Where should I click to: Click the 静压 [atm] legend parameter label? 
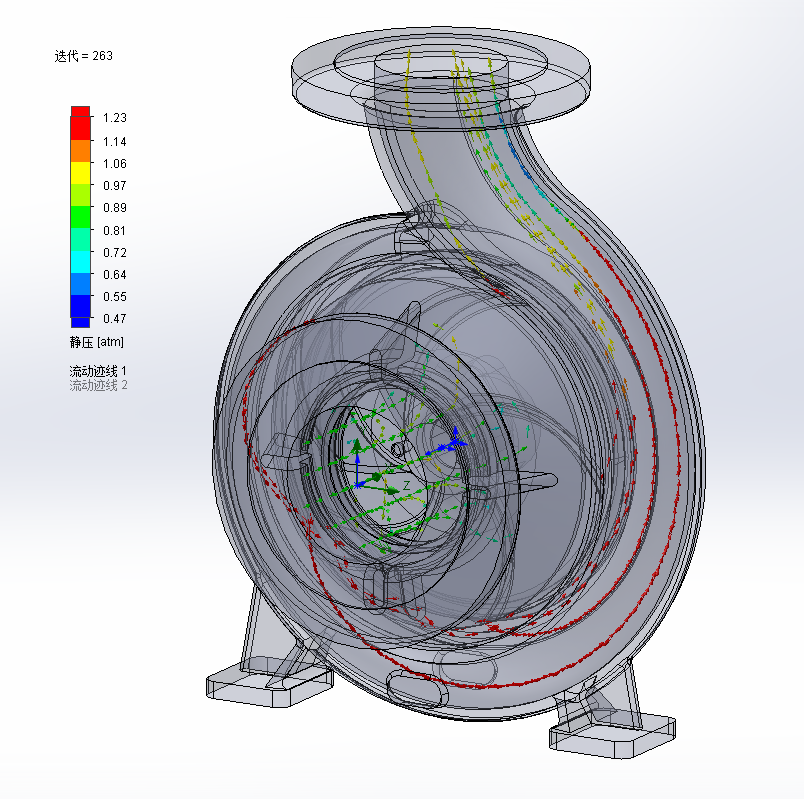pos(96,342)
